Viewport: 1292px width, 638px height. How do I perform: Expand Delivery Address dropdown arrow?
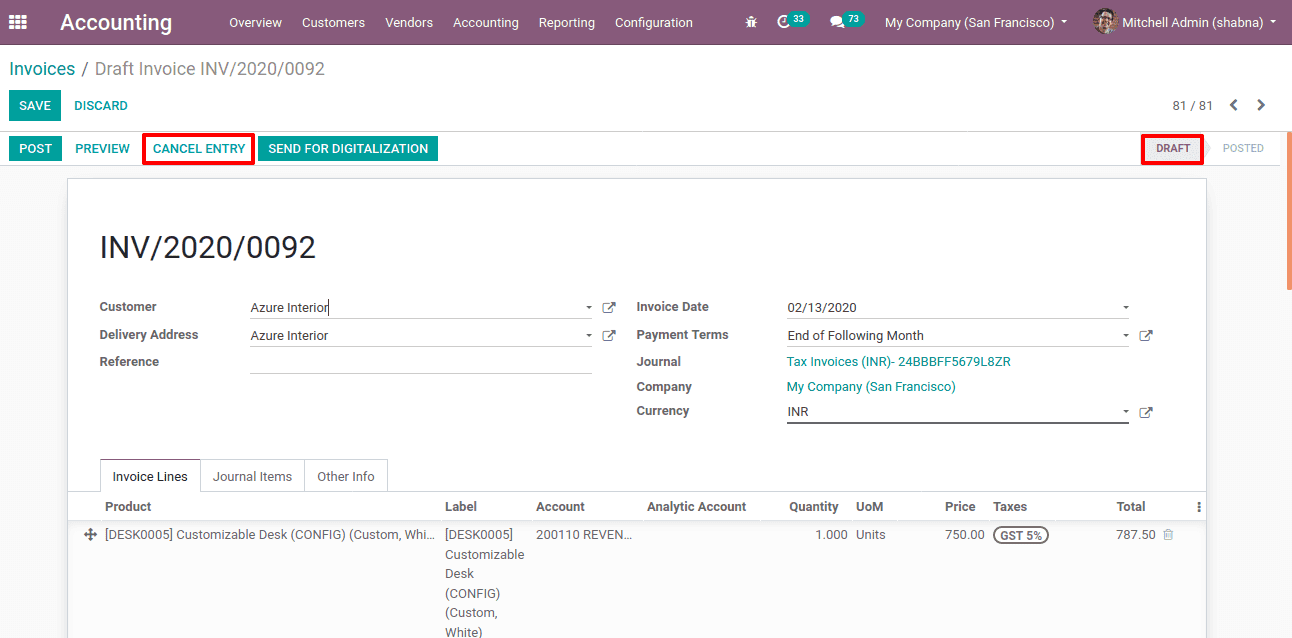(588, 336)
